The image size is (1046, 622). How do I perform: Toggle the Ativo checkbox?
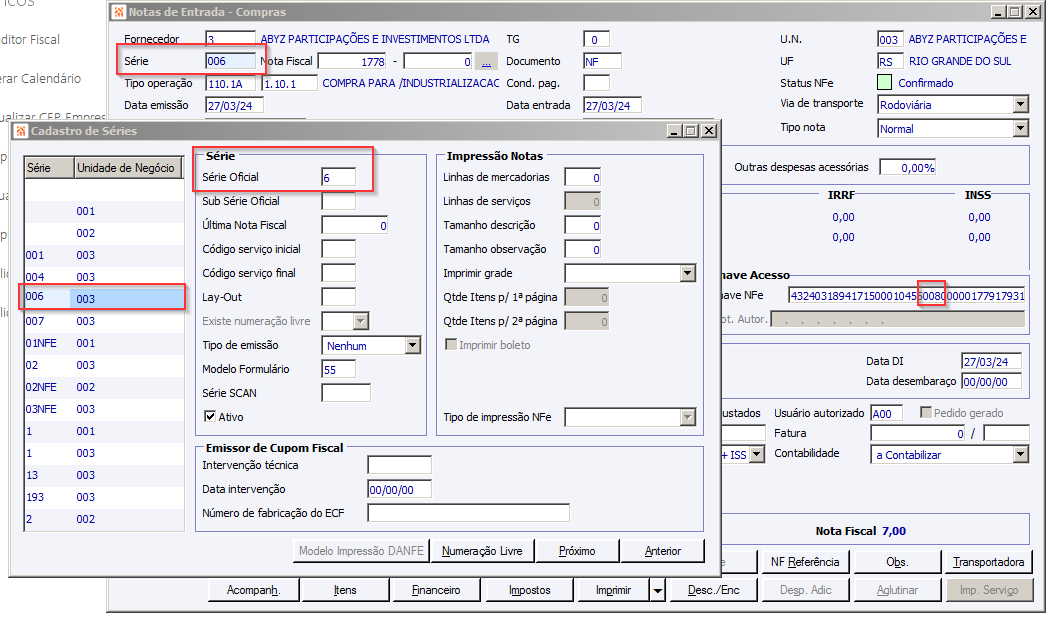(x=209, y=416)
